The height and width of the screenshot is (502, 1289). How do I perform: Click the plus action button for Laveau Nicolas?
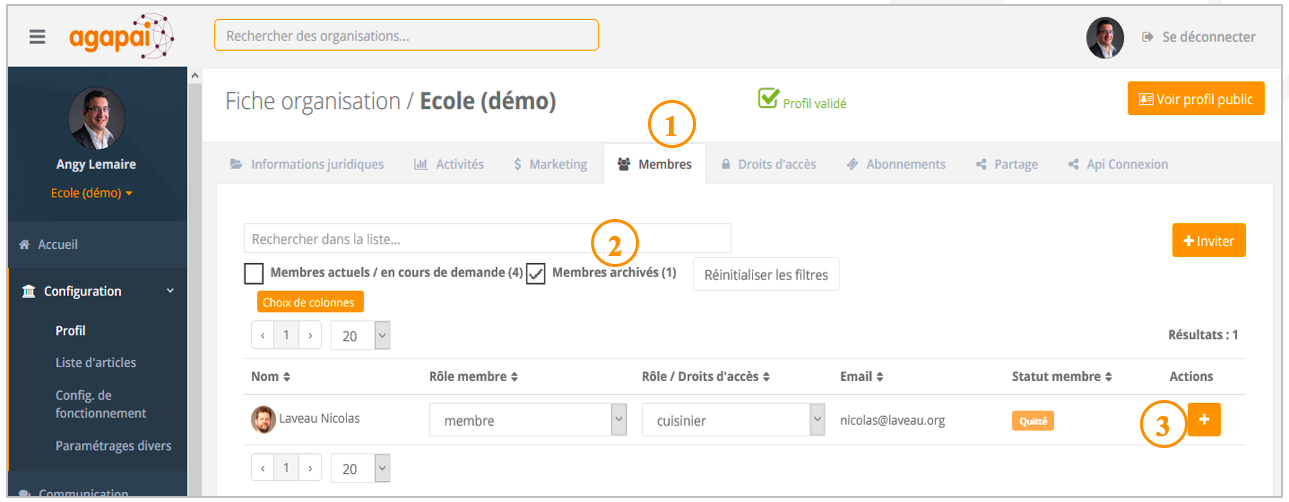coord(1203,421)
